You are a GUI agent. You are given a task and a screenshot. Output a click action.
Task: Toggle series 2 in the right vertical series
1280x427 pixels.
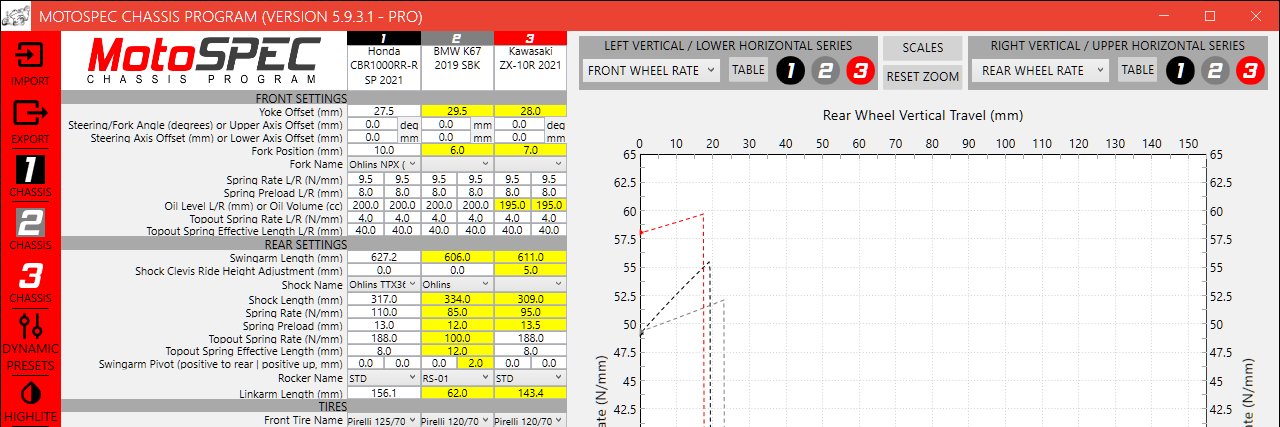1214,70
